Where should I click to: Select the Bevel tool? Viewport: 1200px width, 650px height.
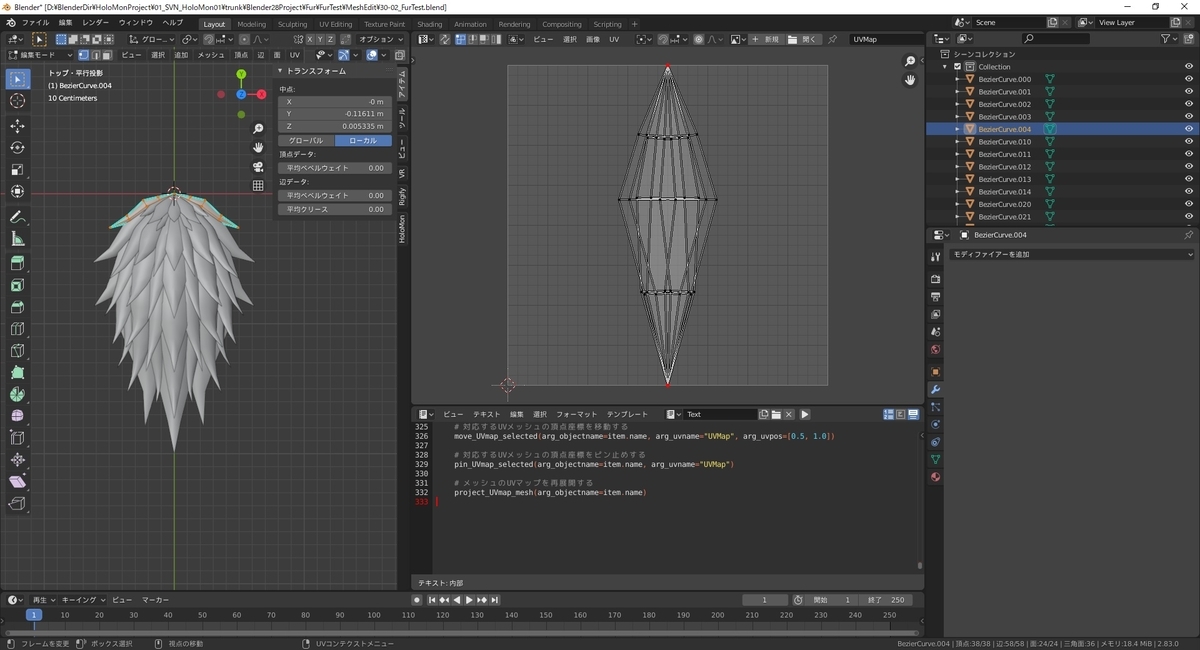click(x=17, y=307)
